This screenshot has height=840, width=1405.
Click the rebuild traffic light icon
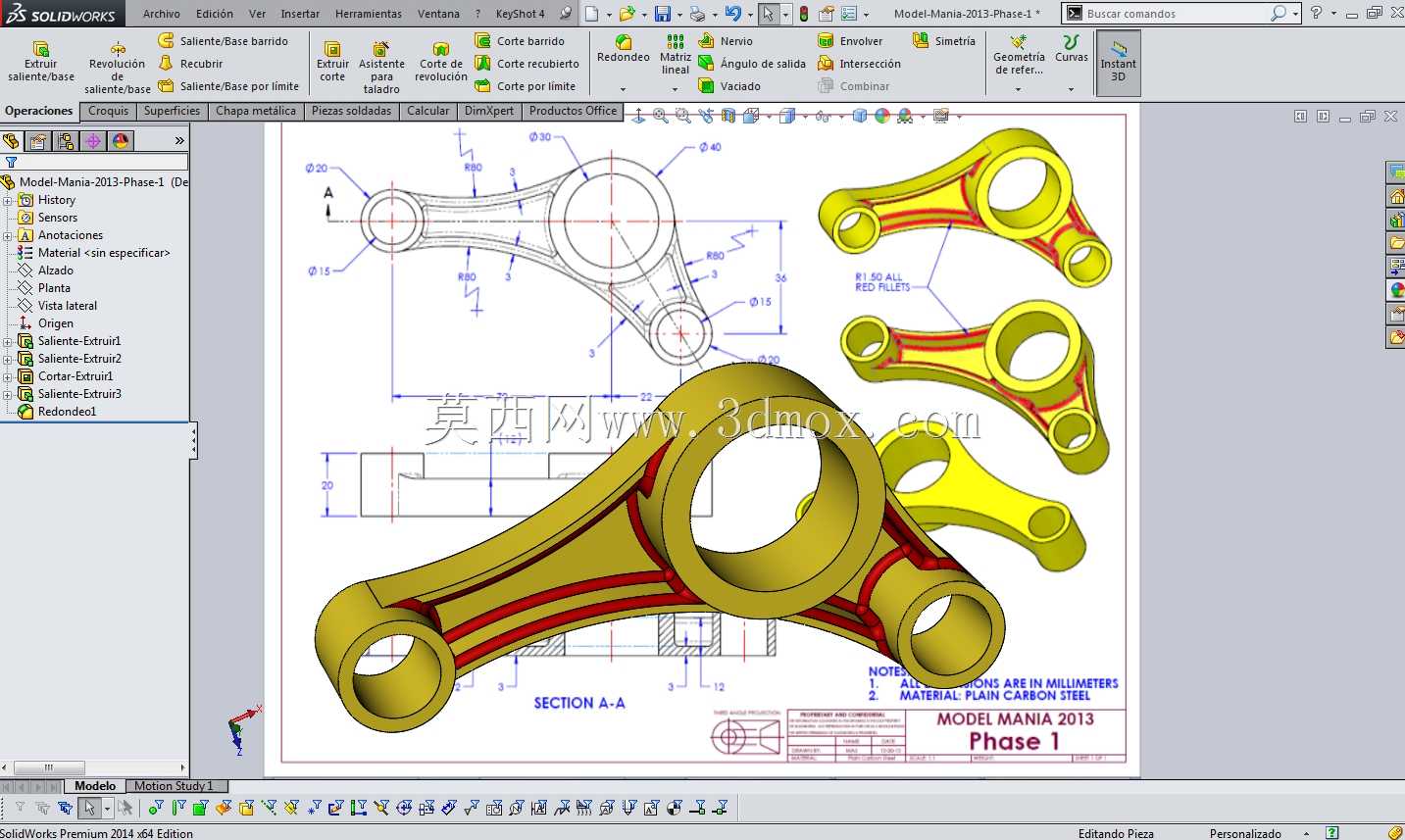804,14
